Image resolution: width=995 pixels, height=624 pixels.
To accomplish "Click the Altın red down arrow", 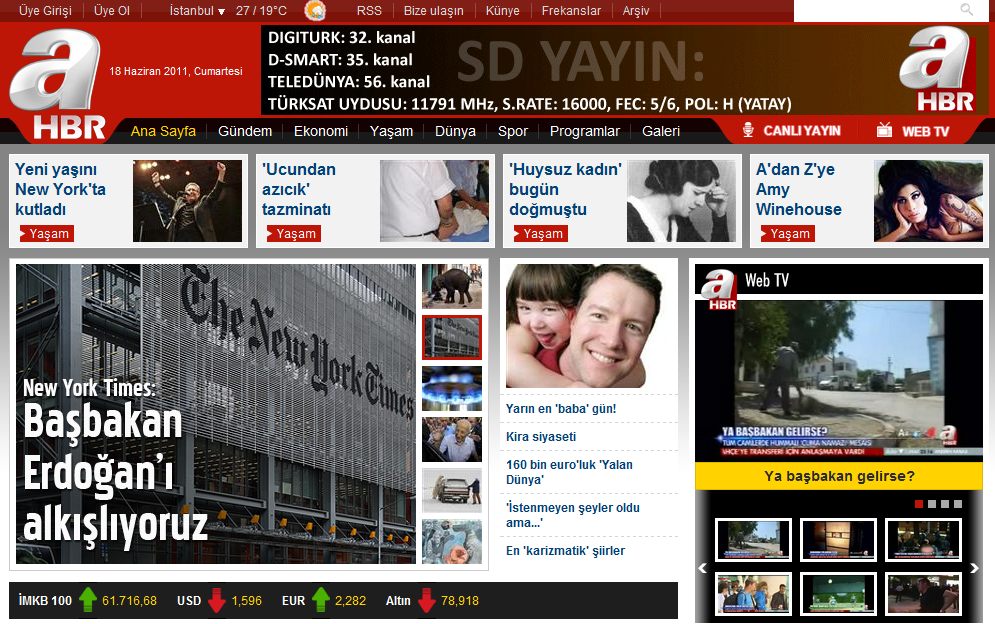I will pos(426,600).
